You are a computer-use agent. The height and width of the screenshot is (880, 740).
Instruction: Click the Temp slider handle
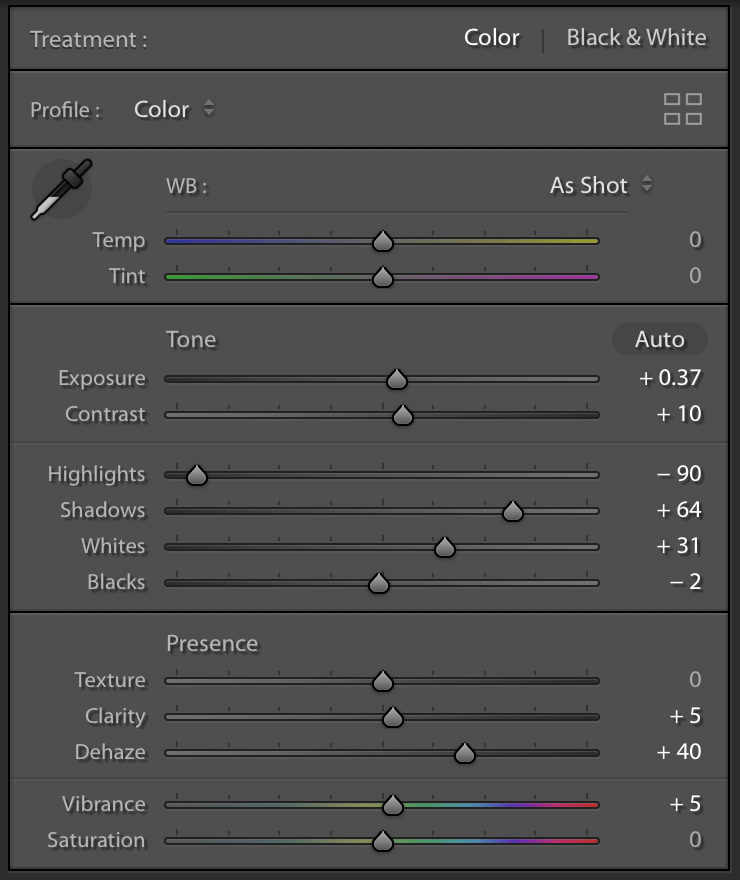tap(383, 241)
